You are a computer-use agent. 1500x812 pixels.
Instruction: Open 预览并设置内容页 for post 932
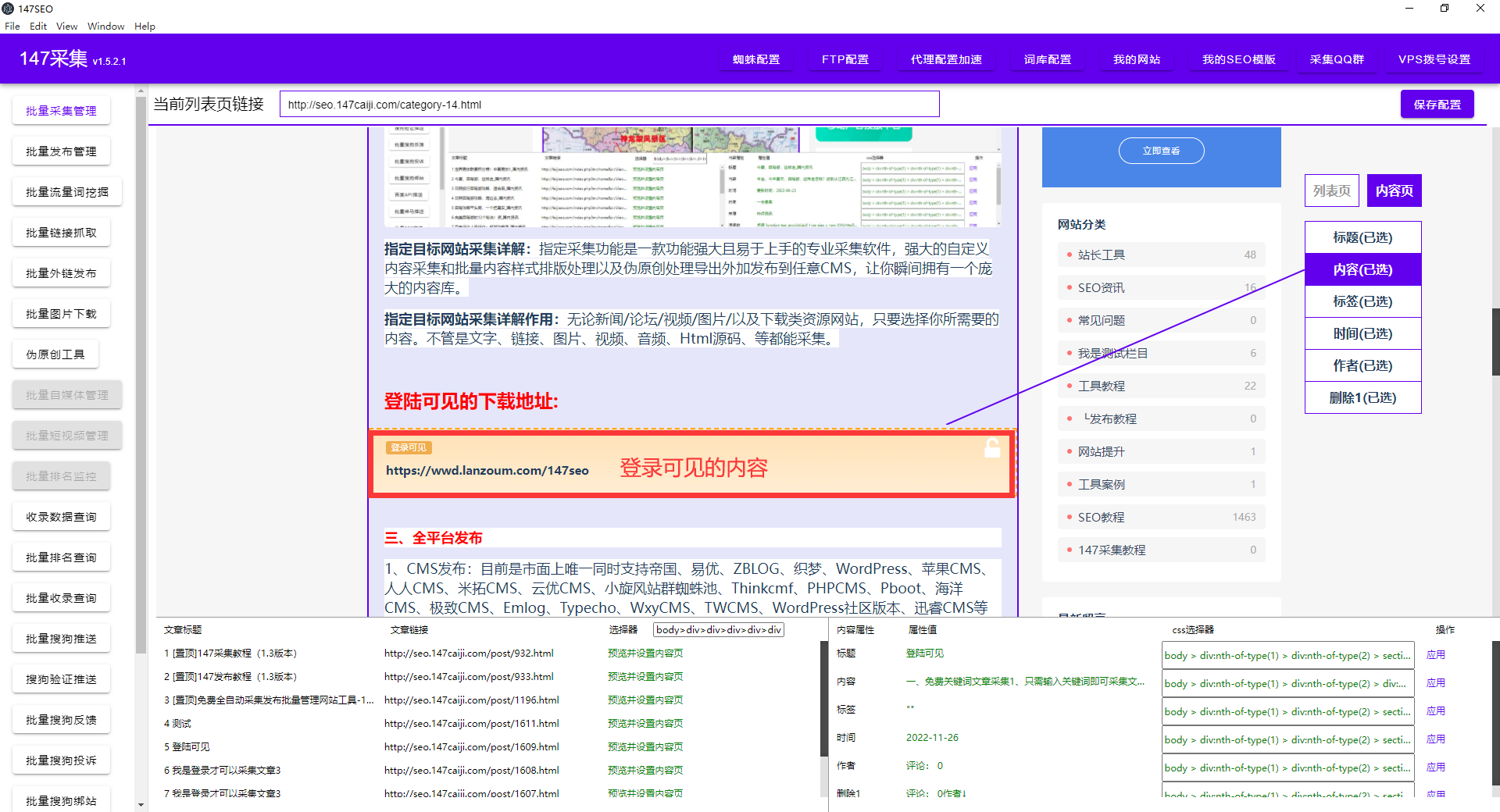click(x=645, y=654)
